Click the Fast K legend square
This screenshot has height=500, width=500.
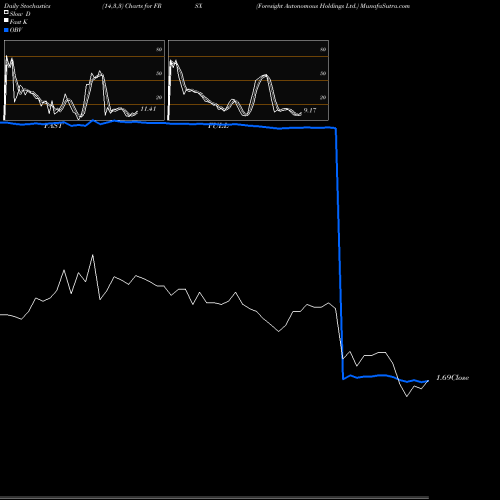point(6,20)
